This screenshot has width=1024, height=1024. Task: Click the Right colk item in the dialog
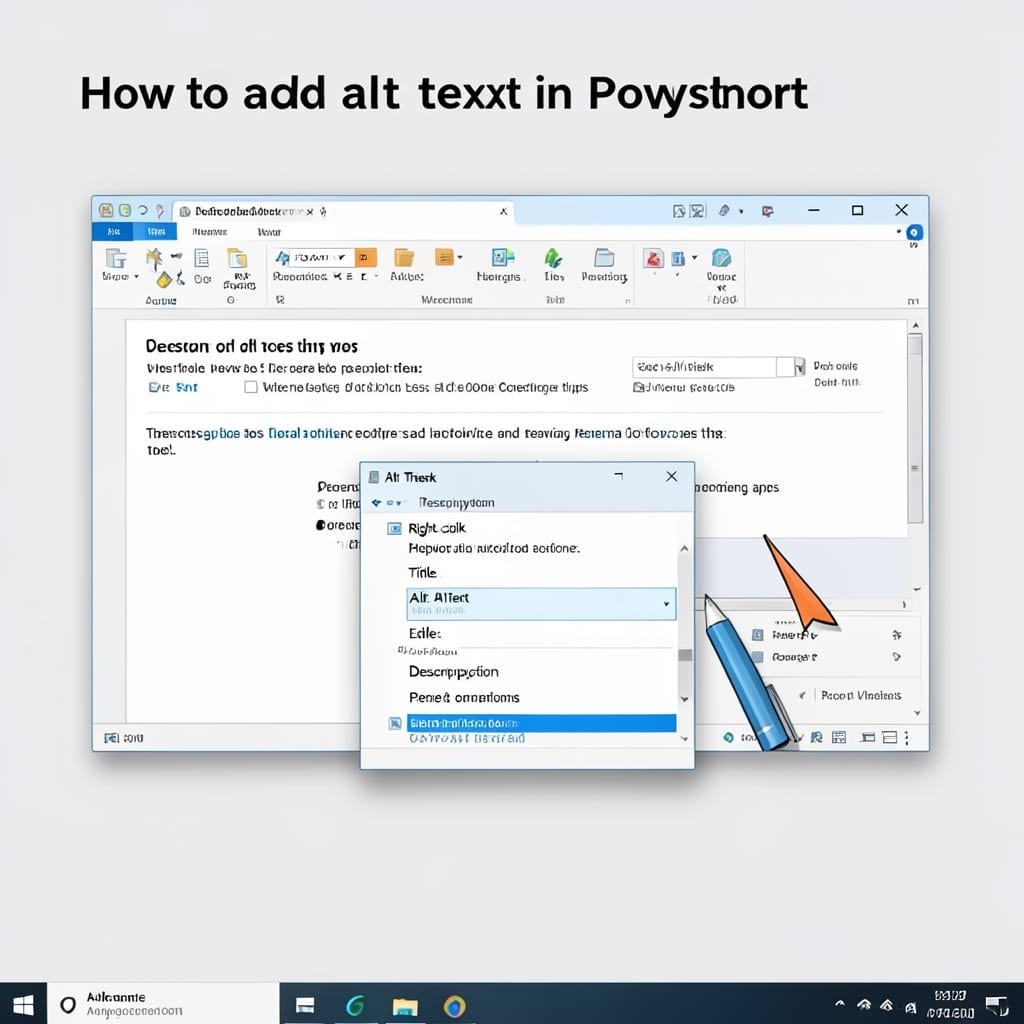click(437, 528)
